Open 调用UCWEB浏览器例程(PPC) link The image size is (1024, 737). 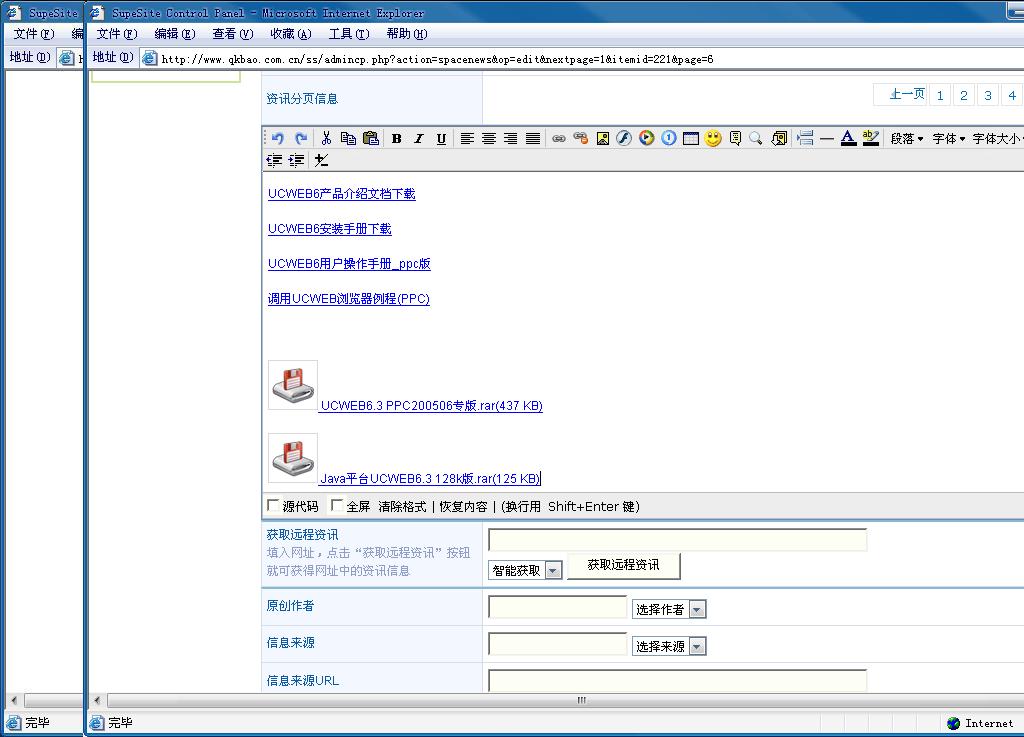[x=349, y=299]
